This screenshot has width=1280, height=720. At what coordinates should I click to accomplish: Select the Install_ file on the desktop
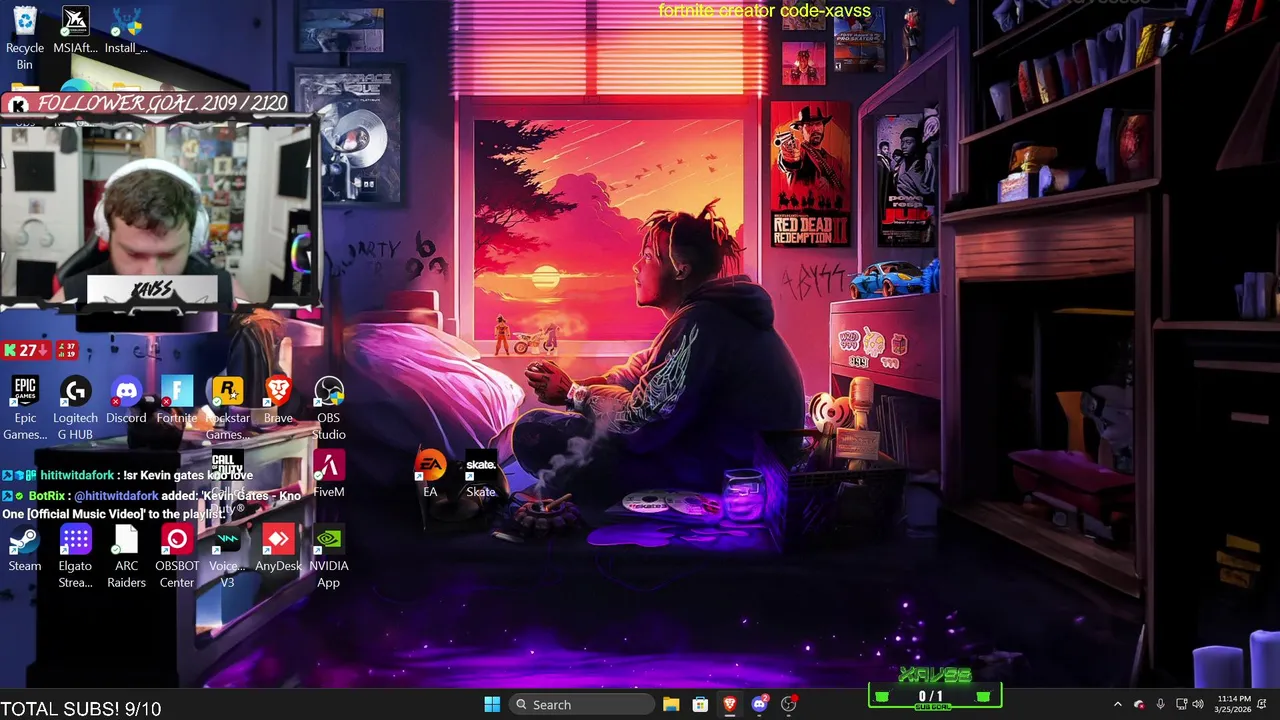pos(126,31)
